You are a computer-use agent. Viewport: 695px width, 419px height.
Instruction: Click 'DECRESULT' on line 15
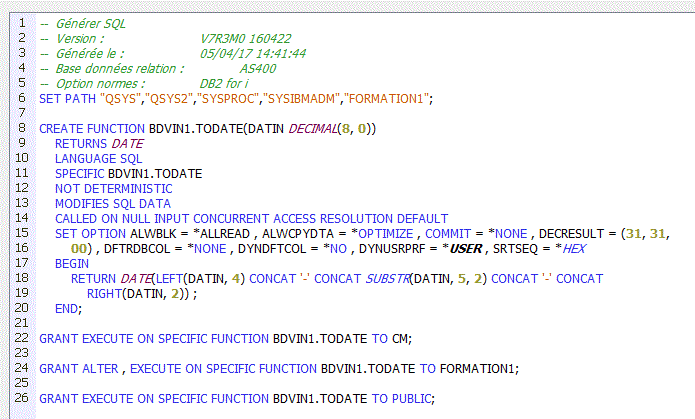[x=571, y=234]
